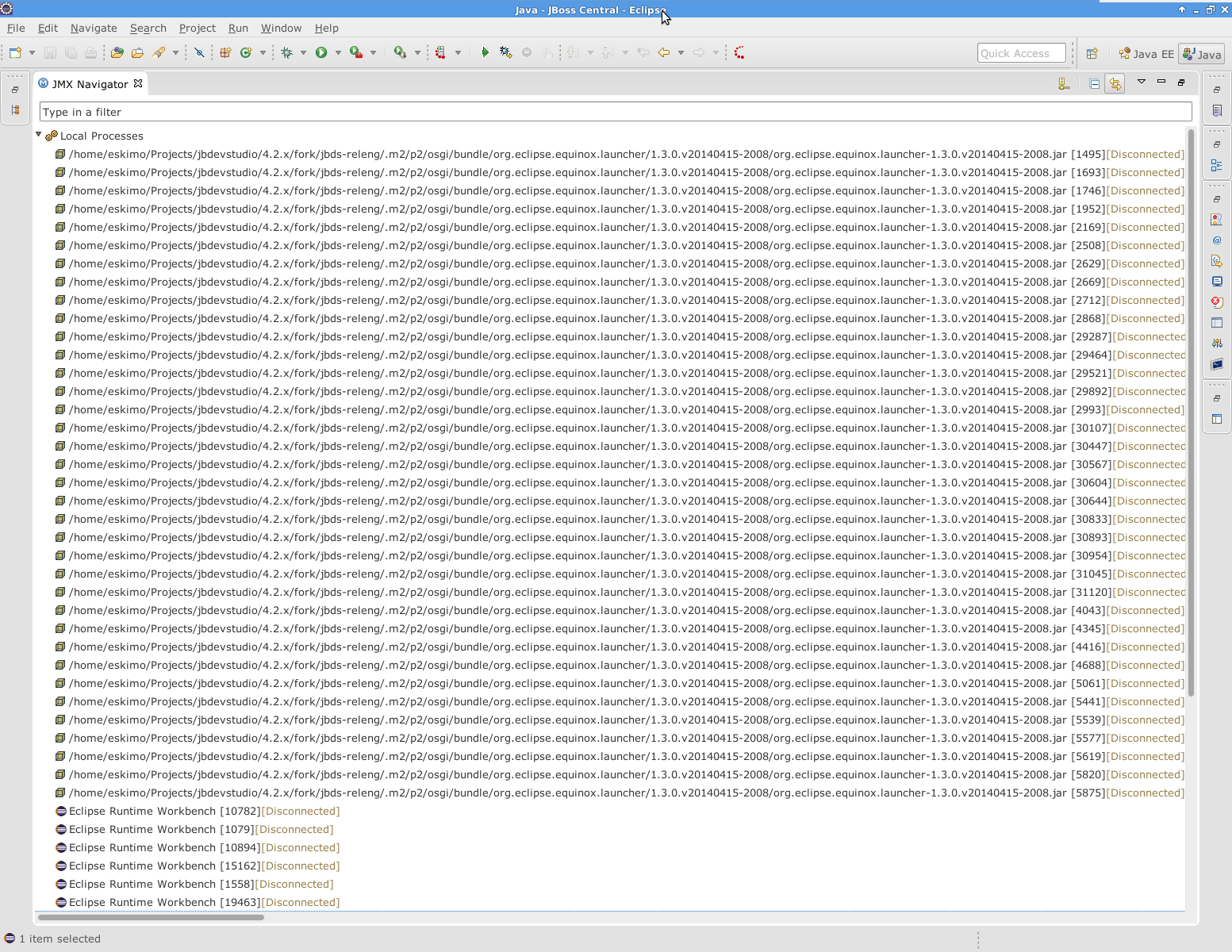Viewport: 1232px width, 952px height.
Task: Click the Open Task folder icon
Action: coord(137,53)
